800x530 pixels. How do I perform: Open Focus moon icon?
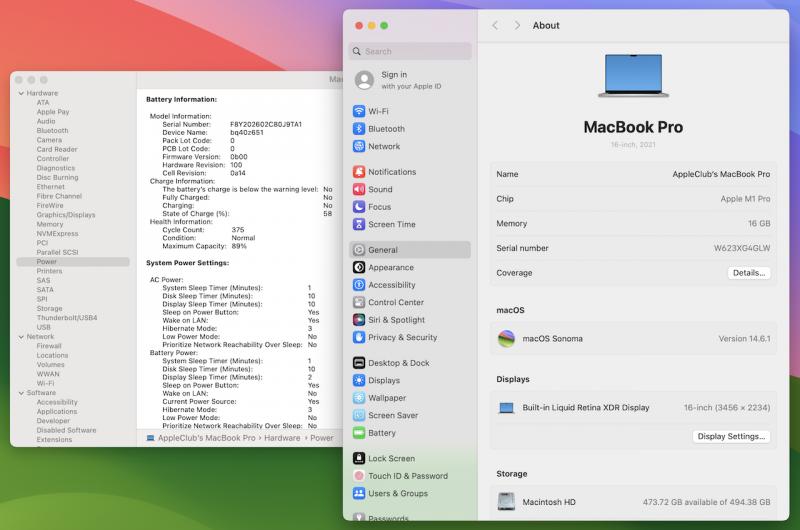click(x=359, y=207)
